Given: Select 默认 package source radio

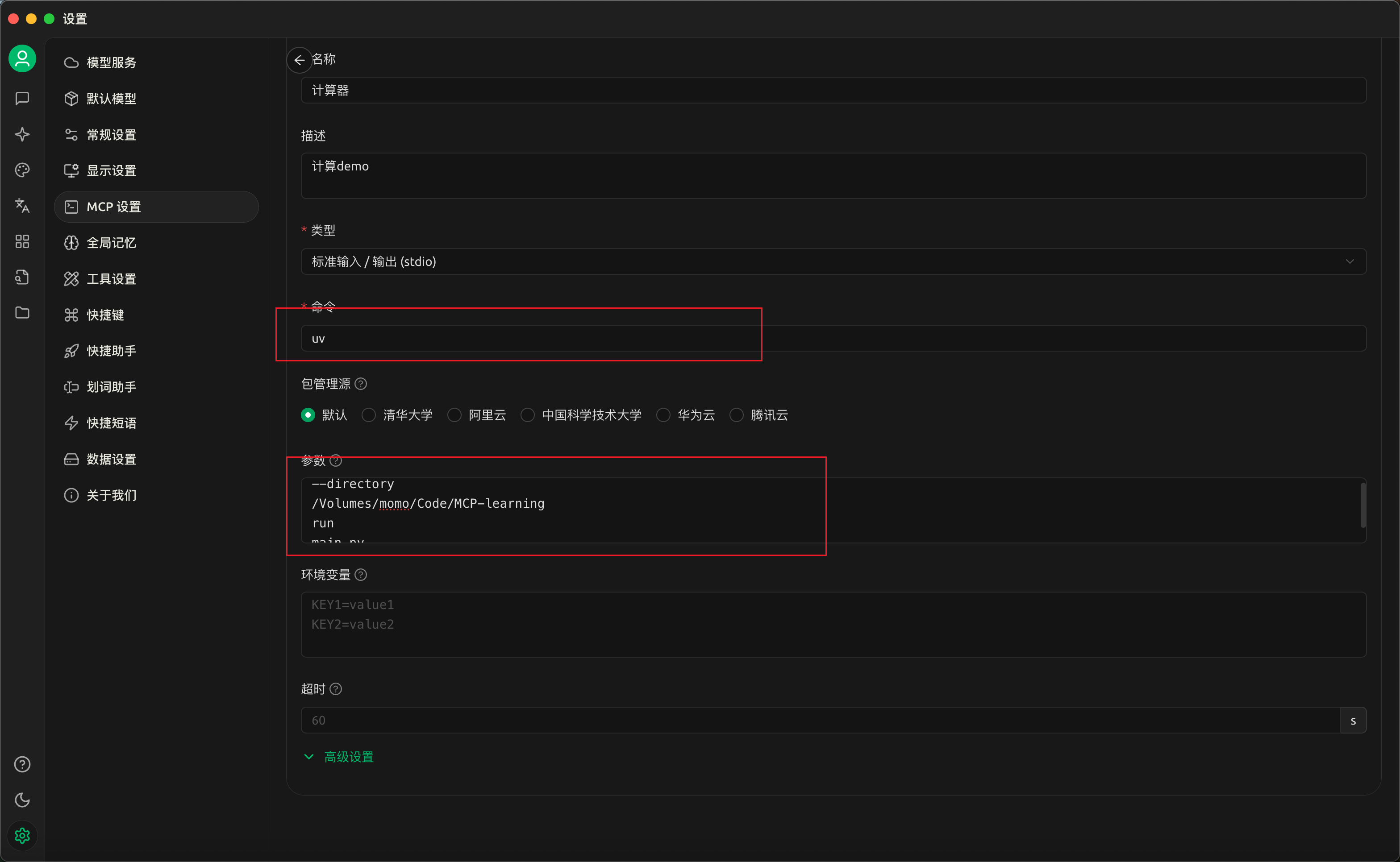Looking at the screenshot, I should pyautogui.click(x=308, y=415).
